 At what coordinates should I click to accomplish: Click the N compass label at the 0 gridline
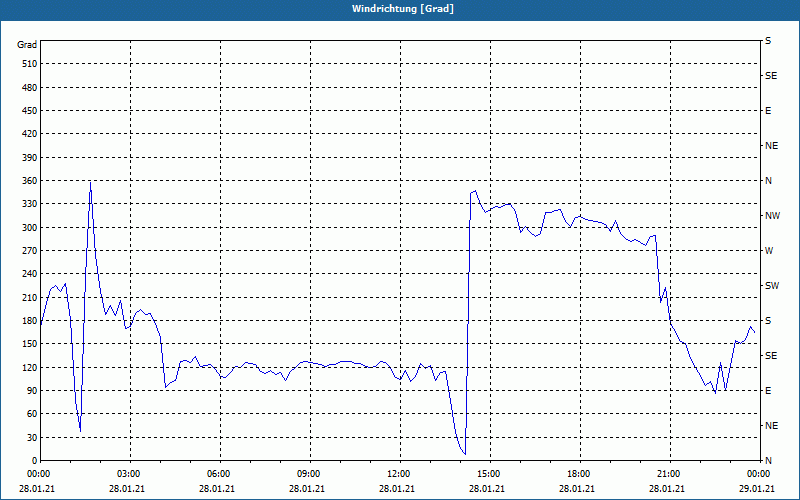point(768,461)
